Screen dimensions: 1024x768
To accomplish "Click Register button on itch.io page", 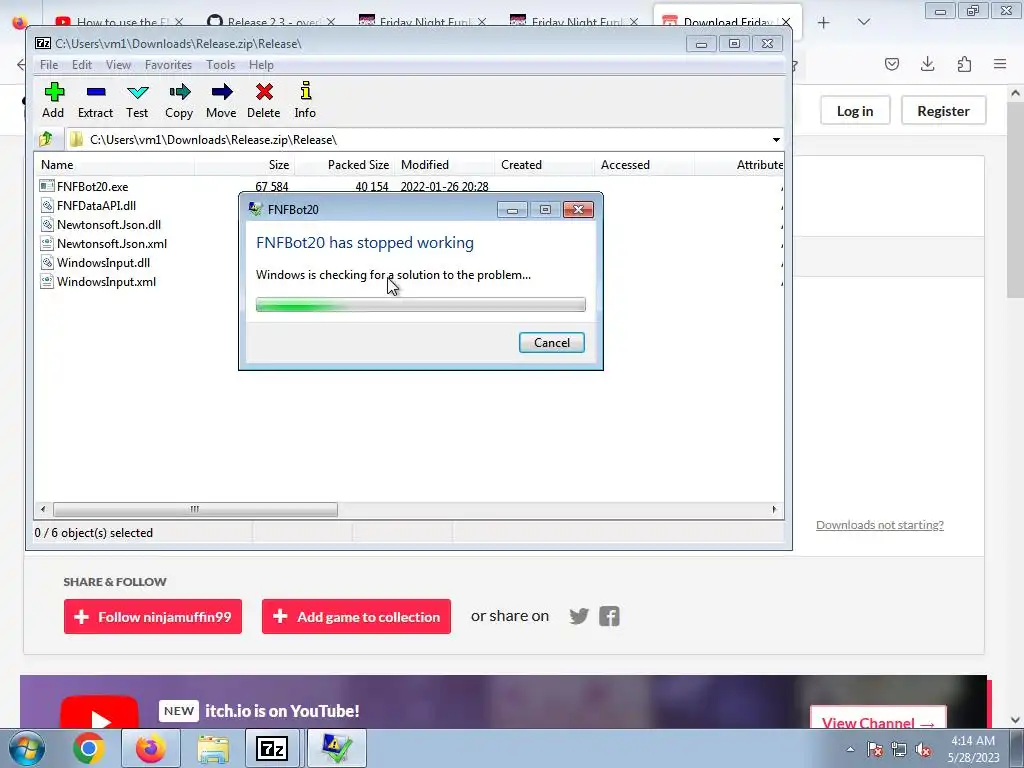I will (943, 111).
